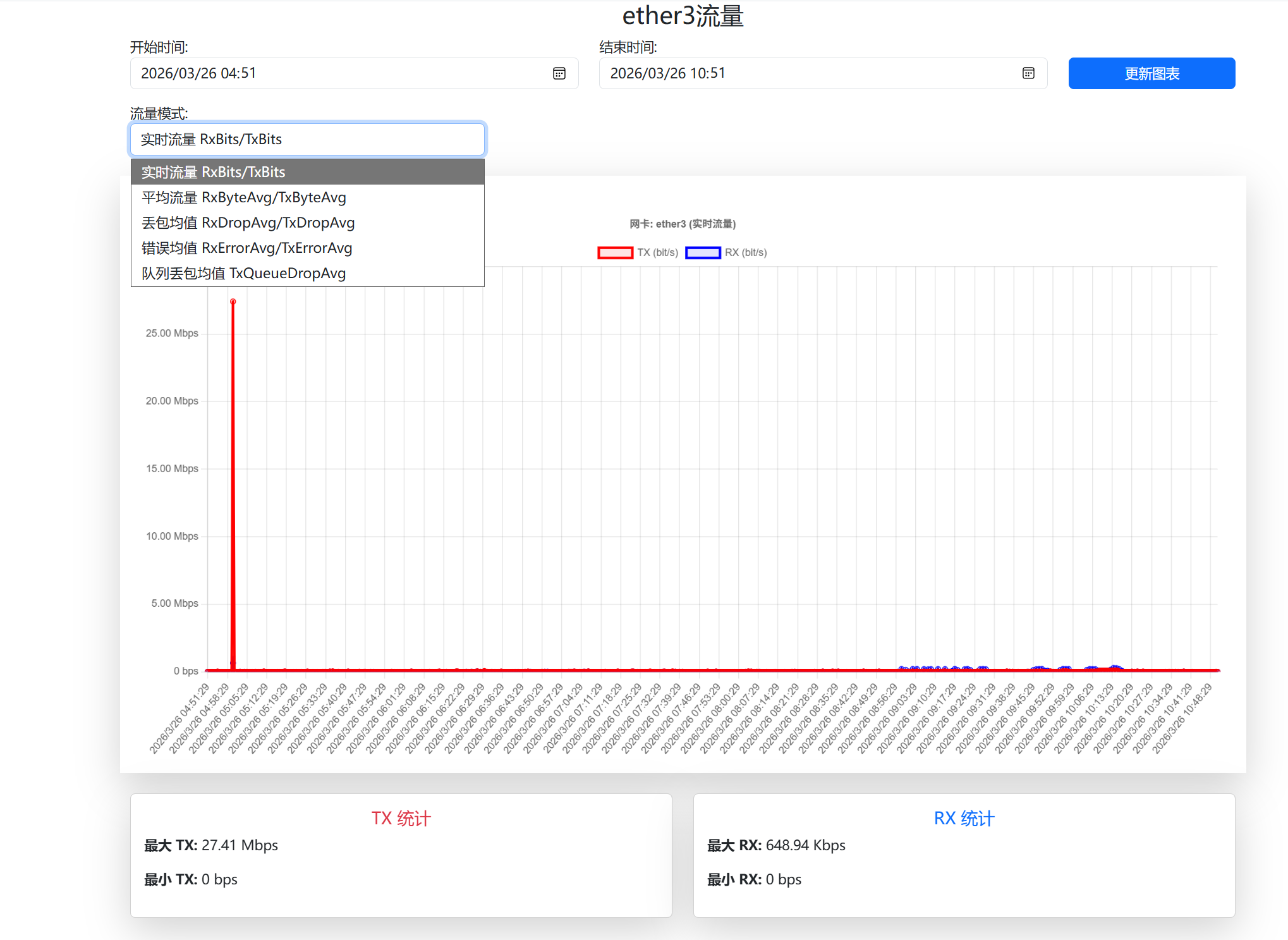Viewport: 1288px width, 940px height.
Task: Hide RX dataset via legend label text
Action: click(x=746, y=253)
